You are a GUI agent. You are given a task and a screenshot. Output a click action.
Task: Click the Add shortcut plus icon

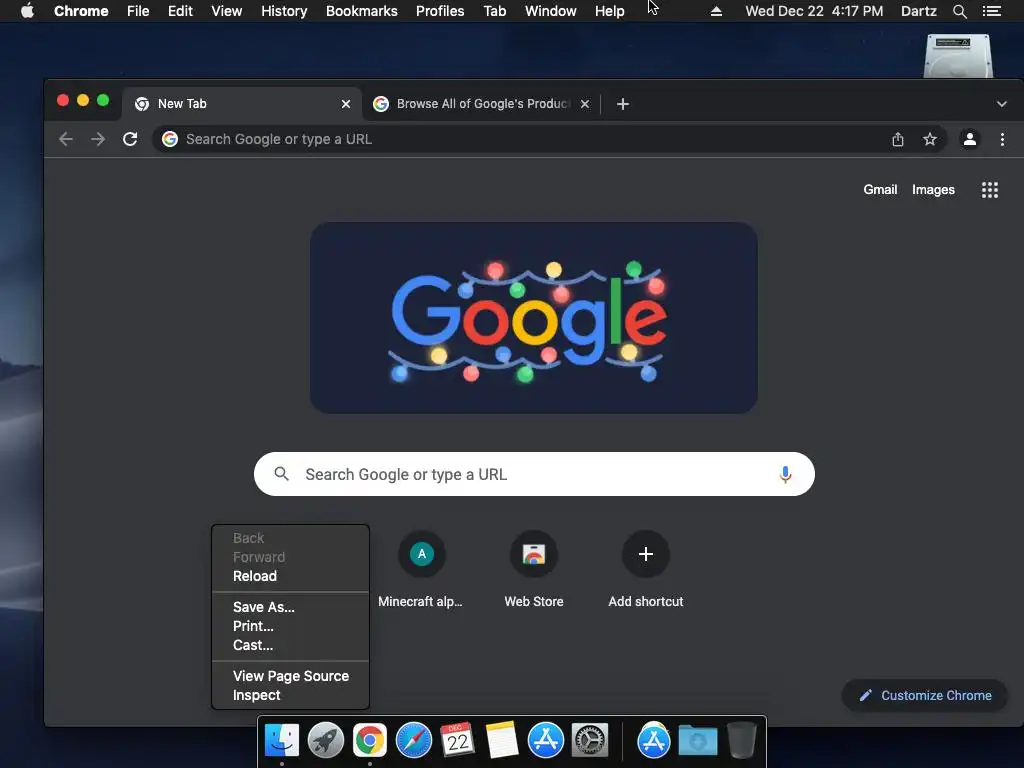pos(645,554)
